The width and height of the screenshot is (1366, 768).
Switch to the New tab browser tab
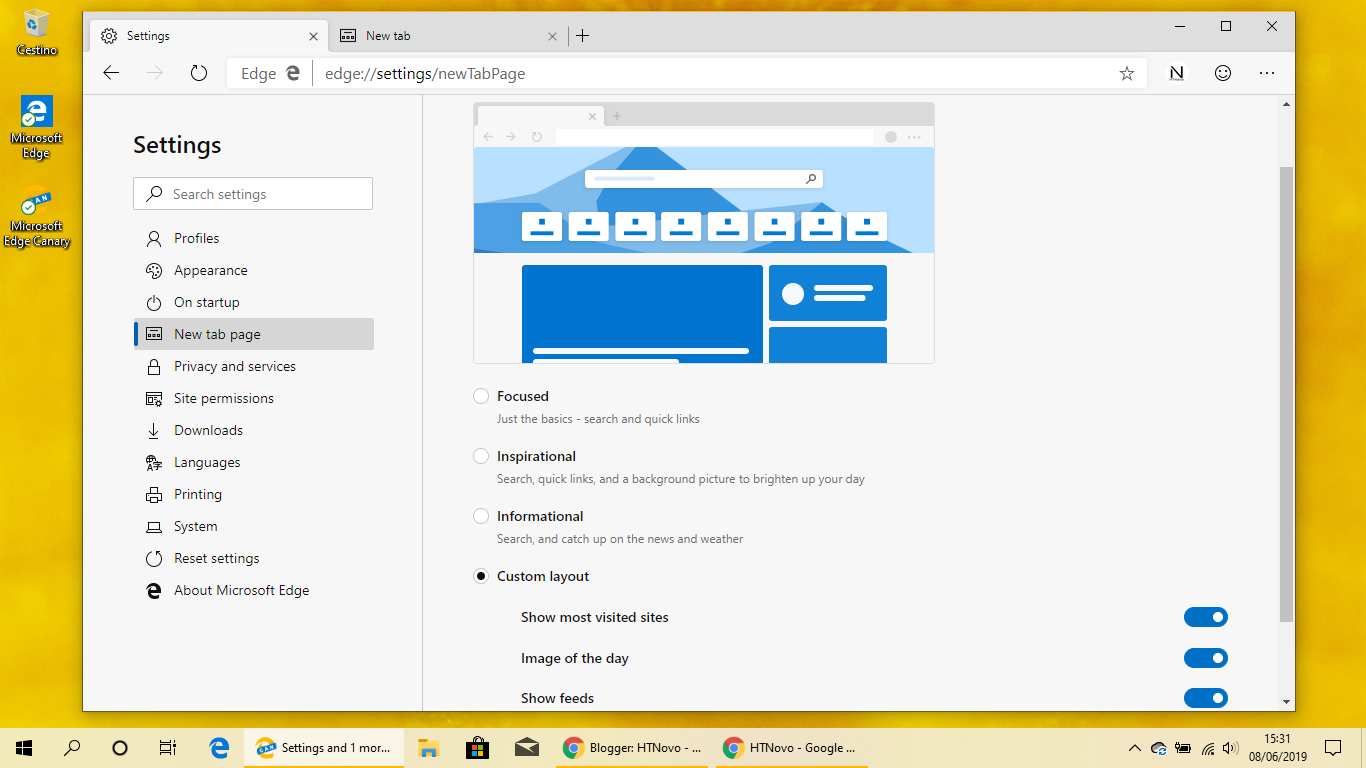(x=448, y=36)
